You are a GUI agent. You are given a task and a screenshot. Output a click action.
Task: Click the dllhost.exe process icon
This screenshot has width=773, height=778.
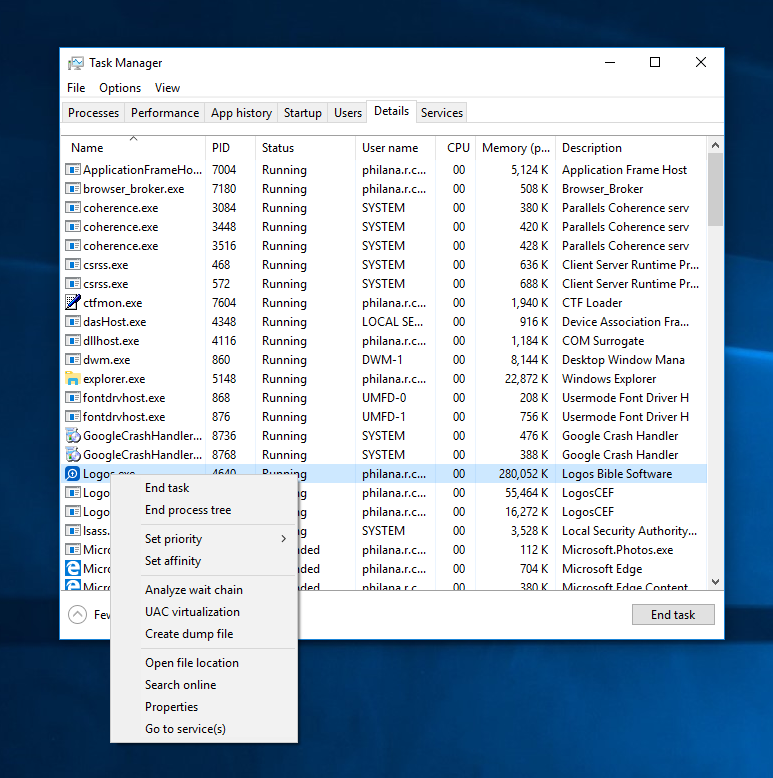coord(73,341)
